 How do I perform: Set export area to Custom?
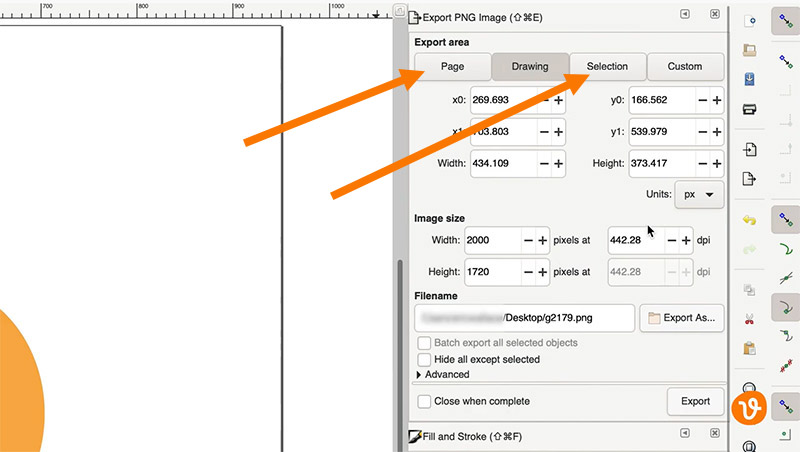coord(685,66)
